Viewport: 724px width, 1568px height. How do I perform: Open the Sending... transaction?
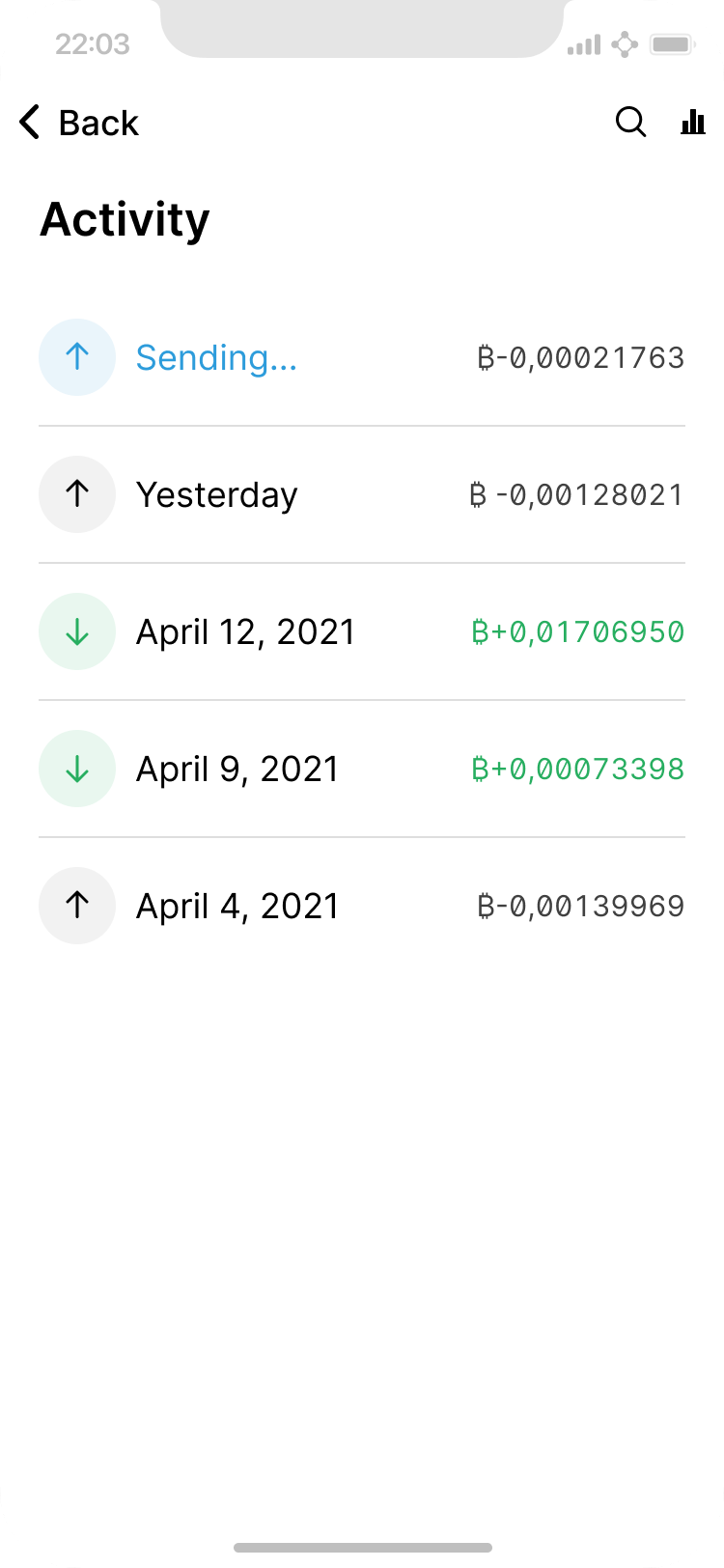click(216, 357)
